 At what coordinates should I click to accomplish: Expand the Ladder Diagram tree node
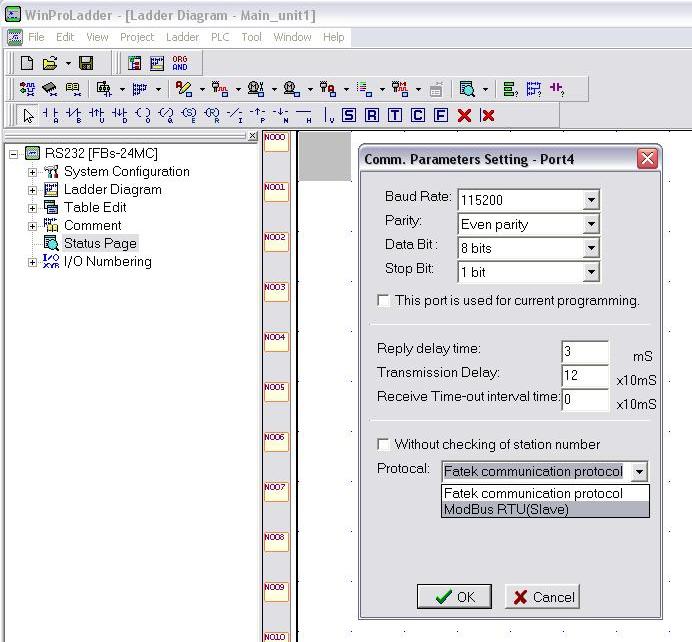click(x=32, y=190)
